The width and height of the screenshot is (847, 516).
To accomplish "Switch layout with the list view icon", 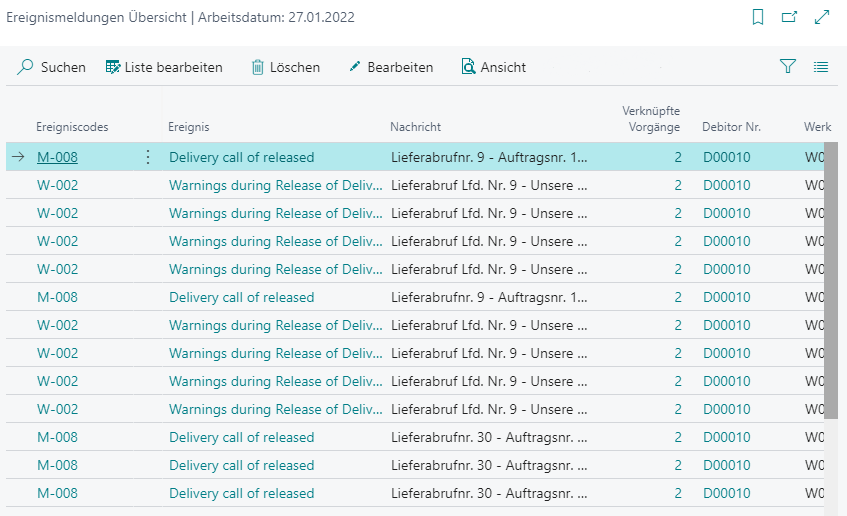I will (821, 67).
